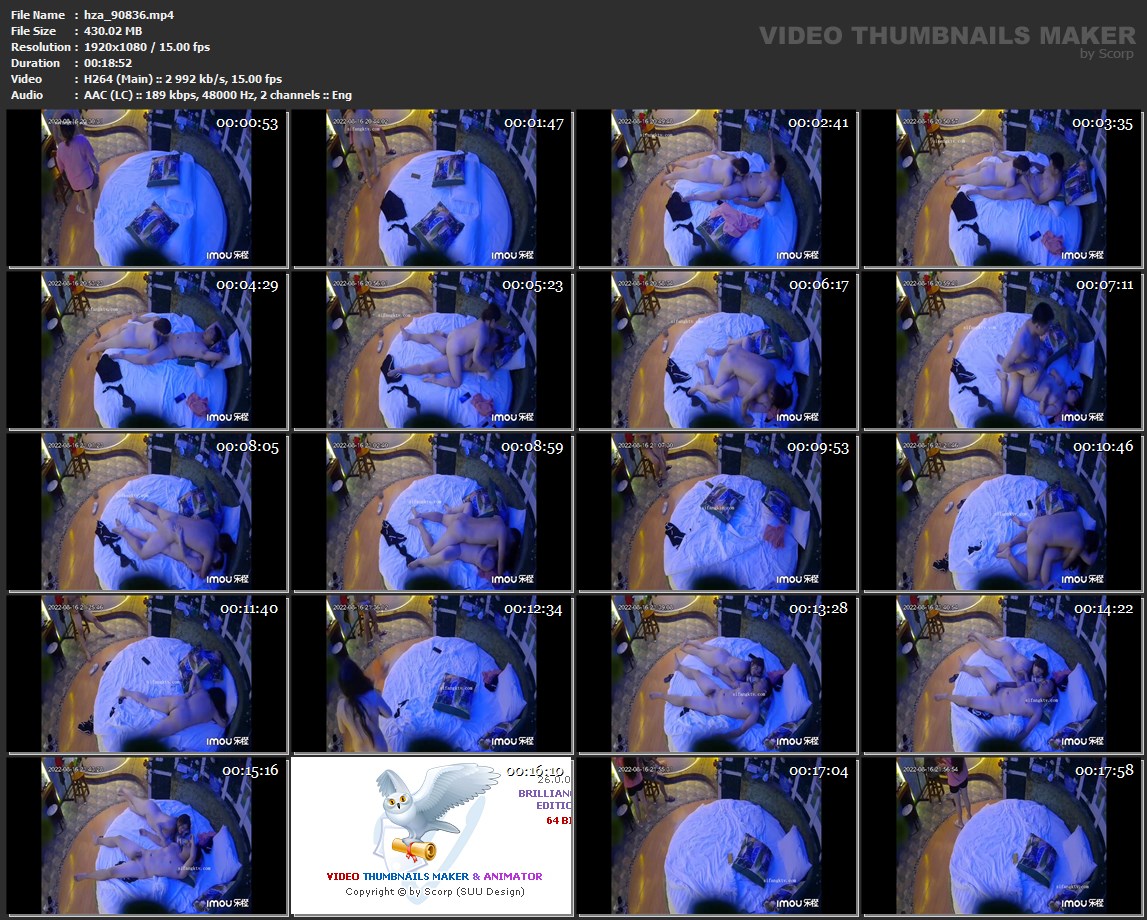Open the thumbnail stamped 00:06:17
Image resolution: width=1147 pixels, height=920 pixels.
[x=718, y=350]
